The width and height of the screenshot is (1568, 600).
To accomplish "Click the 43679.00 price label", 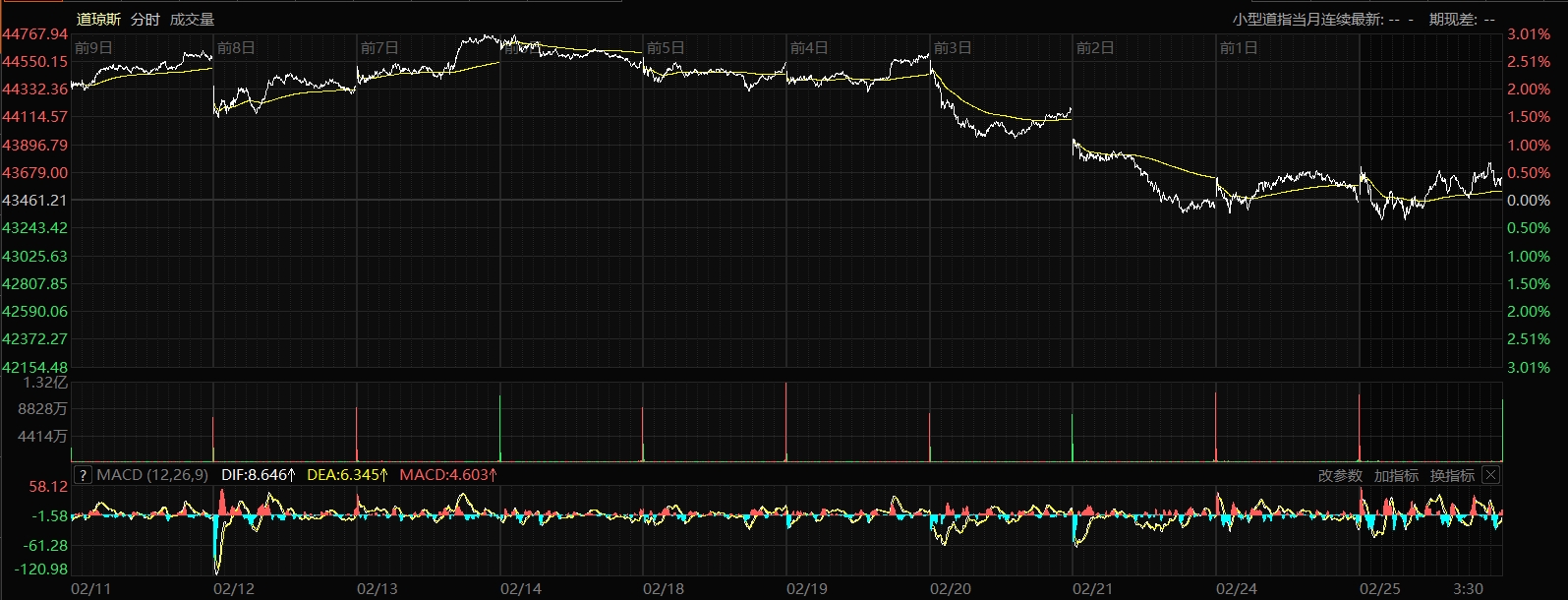I will tap(34, 172).
